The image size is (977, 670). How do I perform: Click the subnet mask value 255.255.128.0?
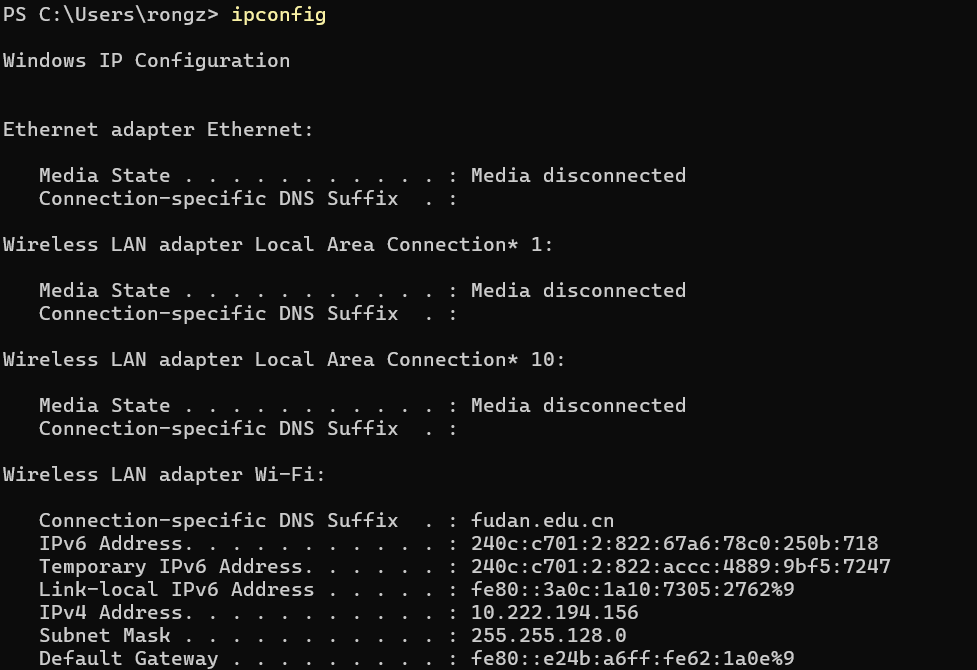pyautogui.click(x=548, y=636)
